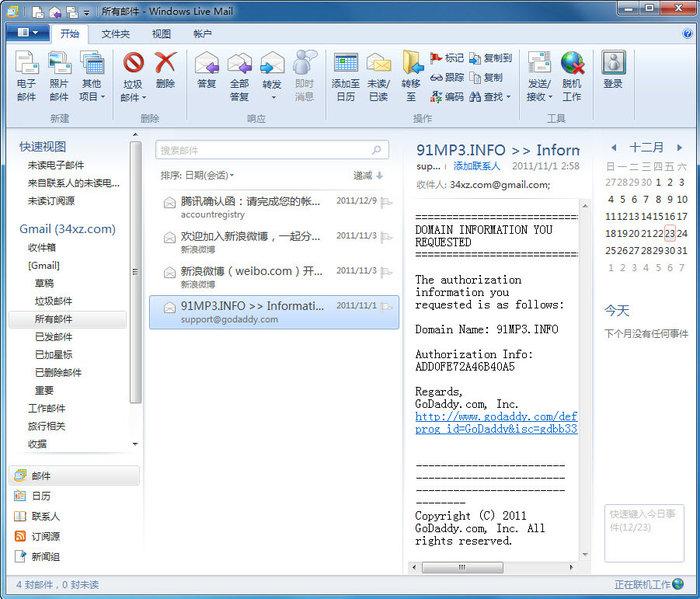Open the 腾讯确认函 message

pyautogui.click(x=274, y=208)
